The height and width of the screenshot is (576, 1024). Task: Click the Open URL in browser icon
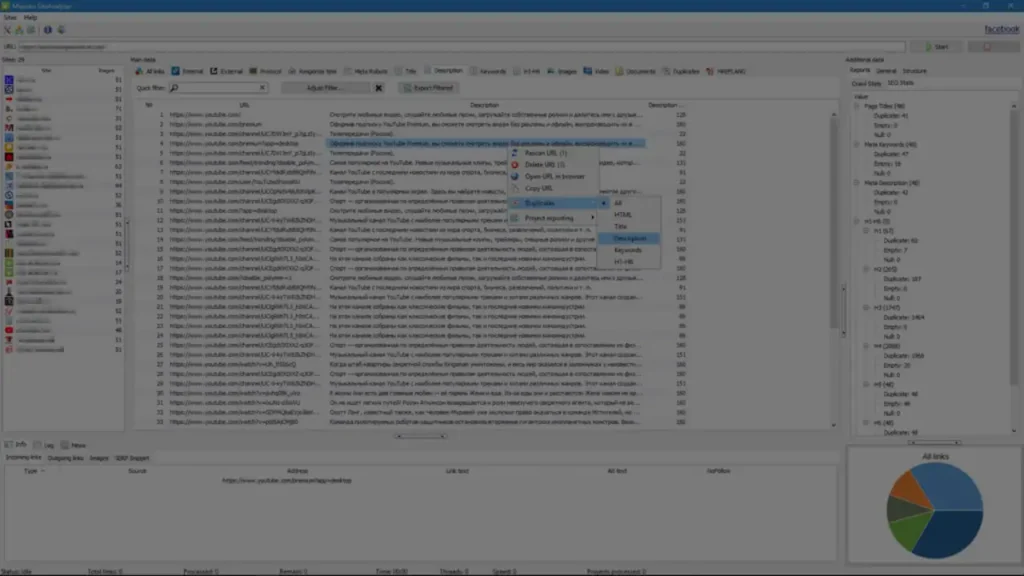(x=516, y=176)
